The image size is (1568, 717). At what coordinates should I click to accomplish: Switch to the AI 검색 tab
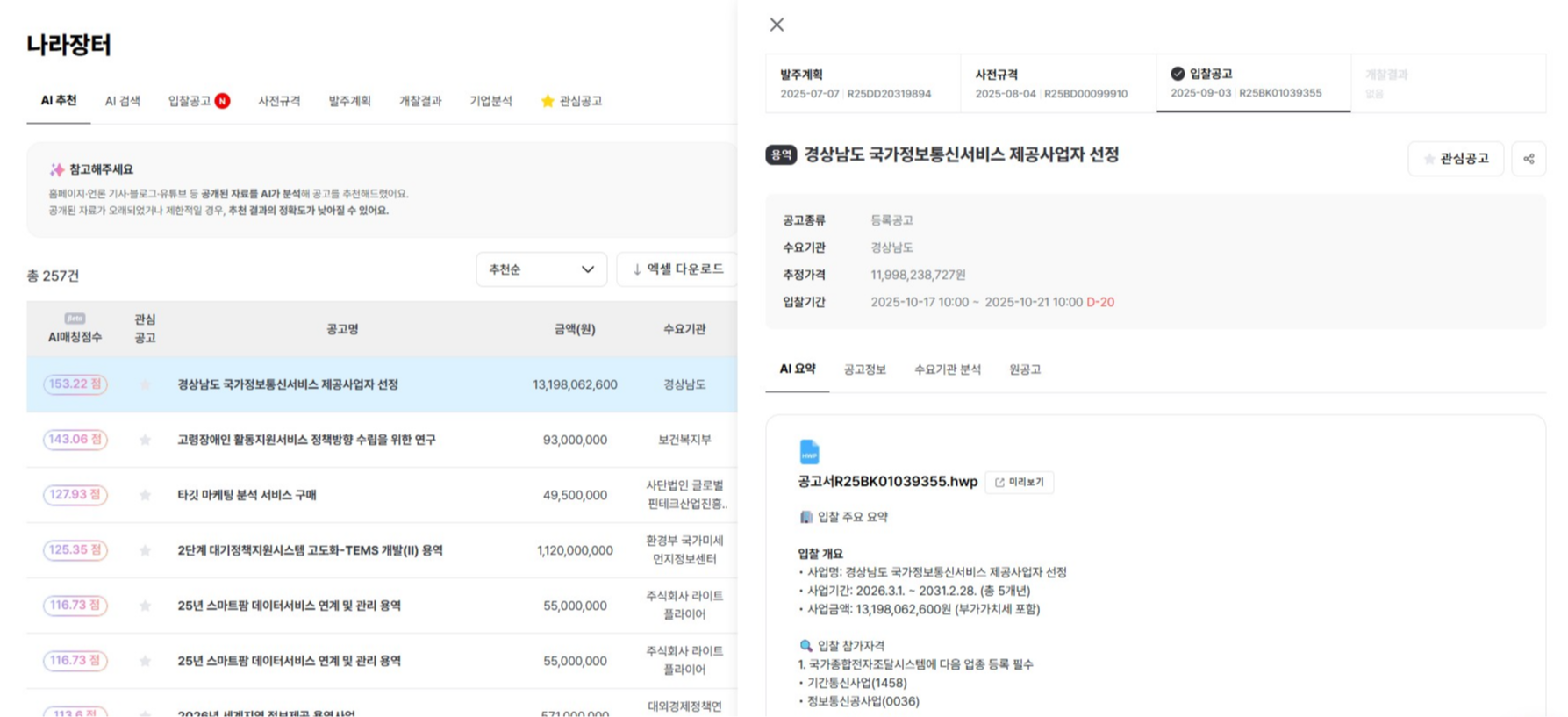(x=122, y=101)
